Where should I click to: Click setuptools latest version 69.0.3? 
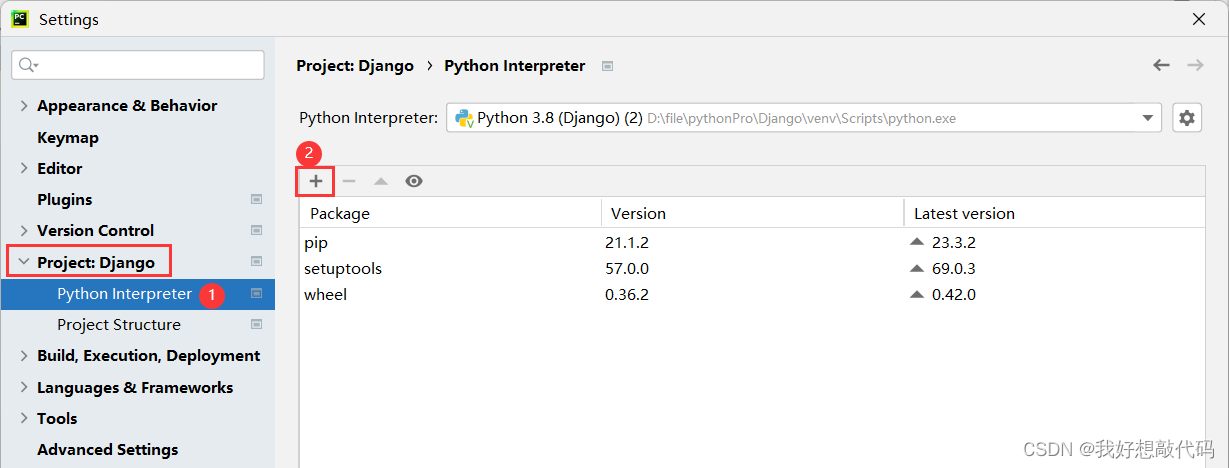[953, 268]
